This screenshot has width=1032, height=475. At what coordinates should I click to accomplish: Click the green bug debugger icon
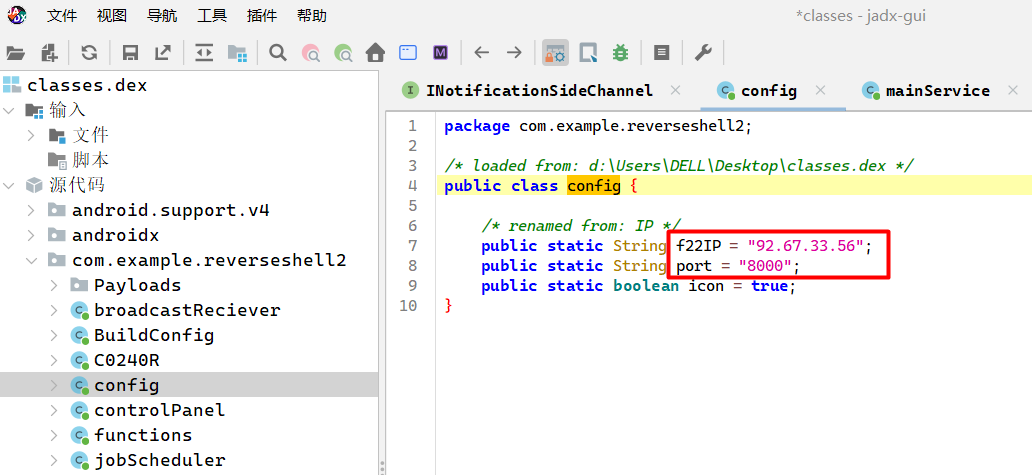tap(620, 53)
